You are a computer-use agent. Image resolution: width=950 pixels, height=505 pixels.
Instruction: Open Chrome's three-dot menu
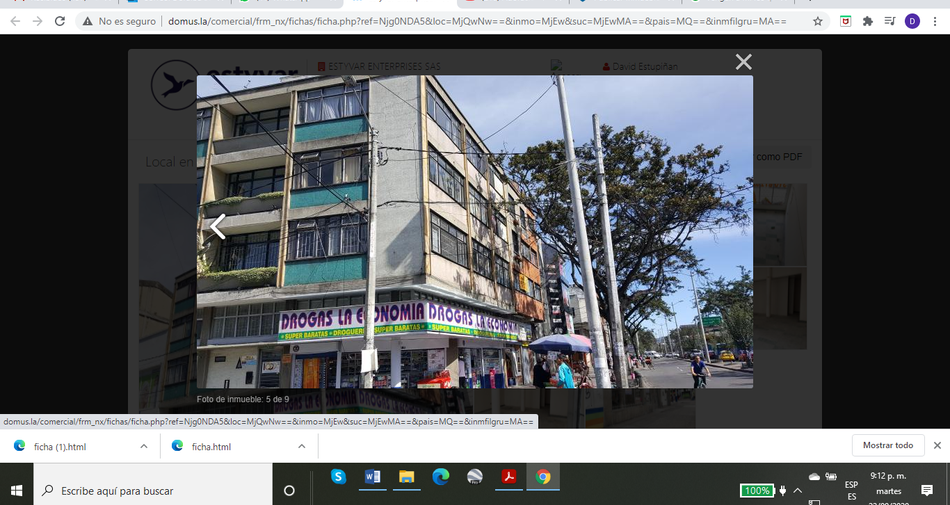(934, 21)
